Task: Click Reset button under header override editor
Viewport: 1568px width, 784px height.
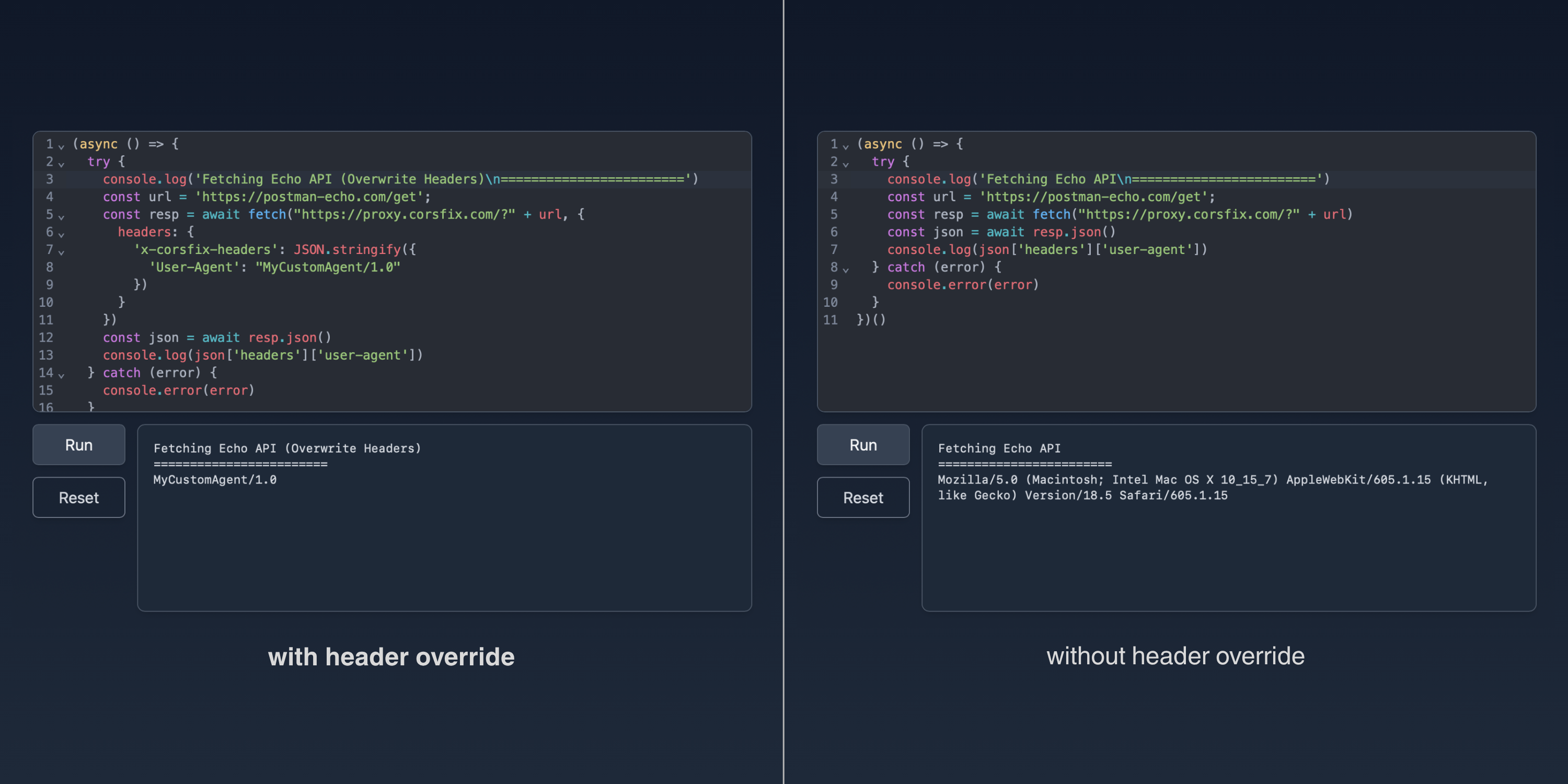Action: click(x=78, y=497)
